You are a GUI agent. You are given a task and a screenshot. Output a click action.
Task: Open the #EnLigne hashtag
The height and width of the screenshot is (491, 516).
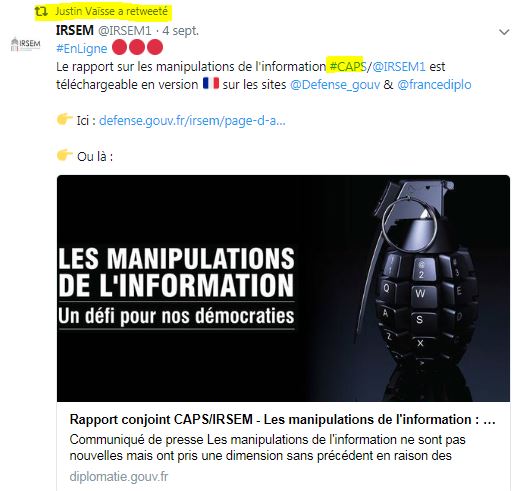pos(82,48)
